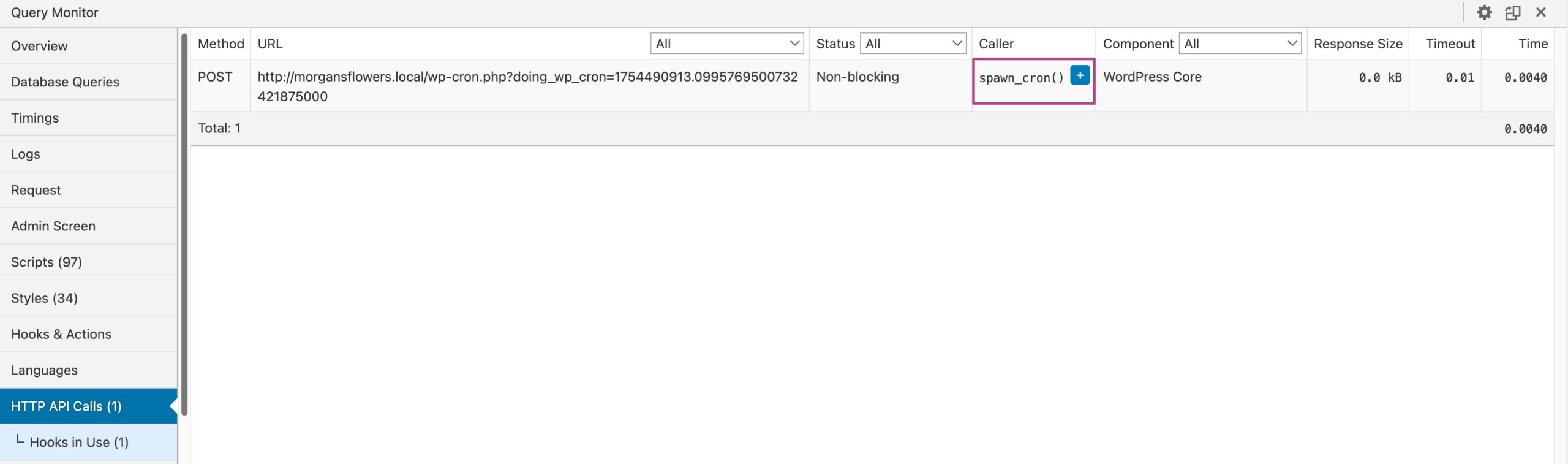
Task: Open the Status filter dropdown
Action: click(913, 44)
